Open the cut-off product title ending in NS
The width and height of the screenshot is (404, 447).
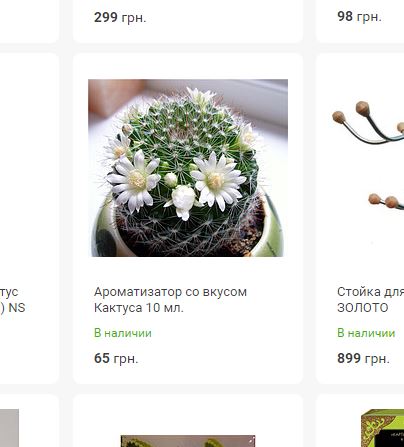13,300
